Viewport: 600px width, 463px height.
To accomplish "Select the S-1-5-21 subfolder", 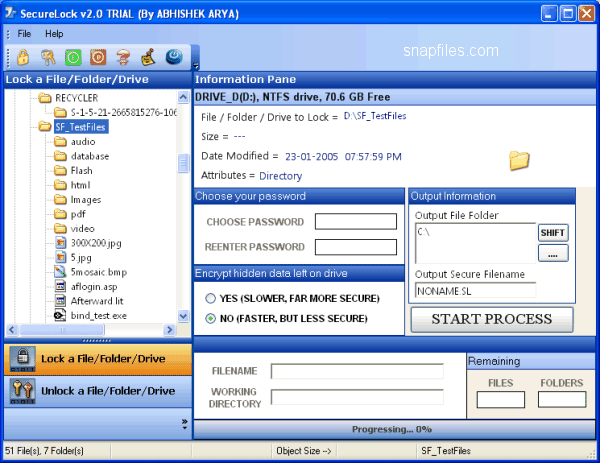I will (123, 112).
